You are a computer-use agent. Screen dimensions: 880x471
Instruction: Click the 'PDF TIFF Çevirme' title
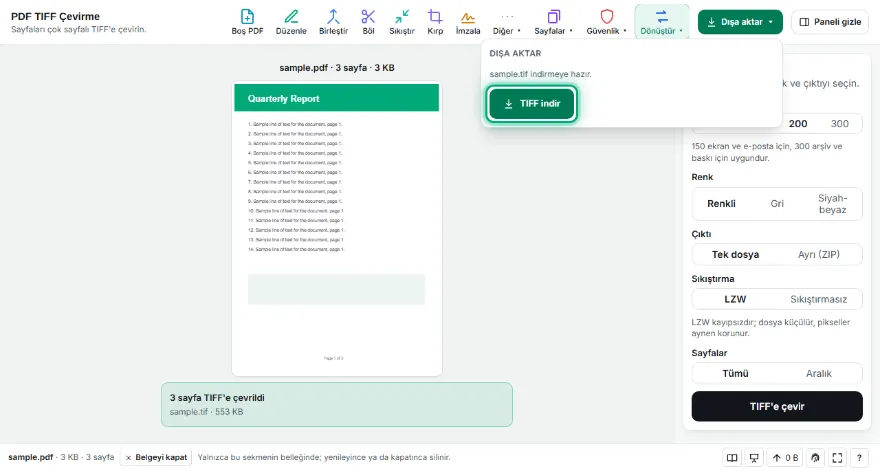coord(56,16)
